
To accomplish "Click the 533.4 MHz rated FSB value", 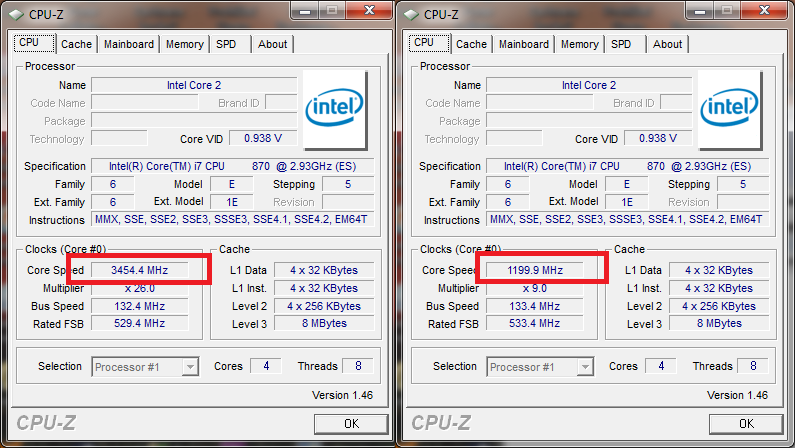I will 535,324.
